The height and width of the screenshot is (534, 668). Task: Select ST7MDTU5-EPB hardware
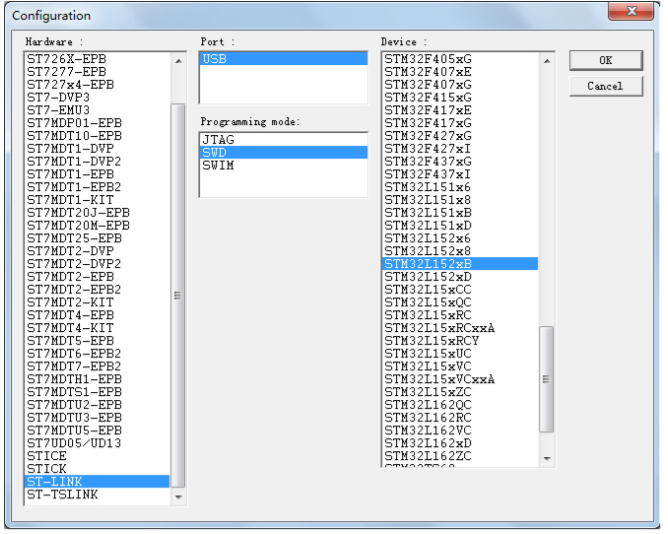98,430
